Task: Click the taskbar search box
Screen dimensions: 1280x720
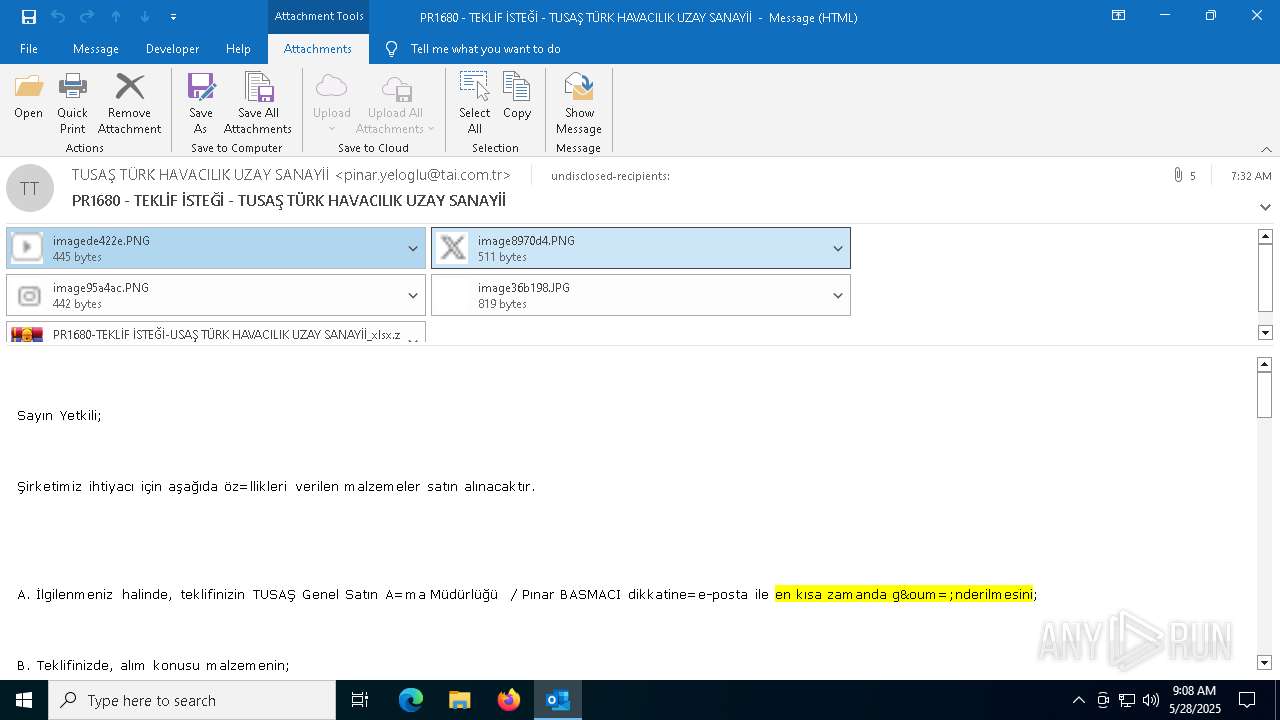Action: tap(192, 700)
